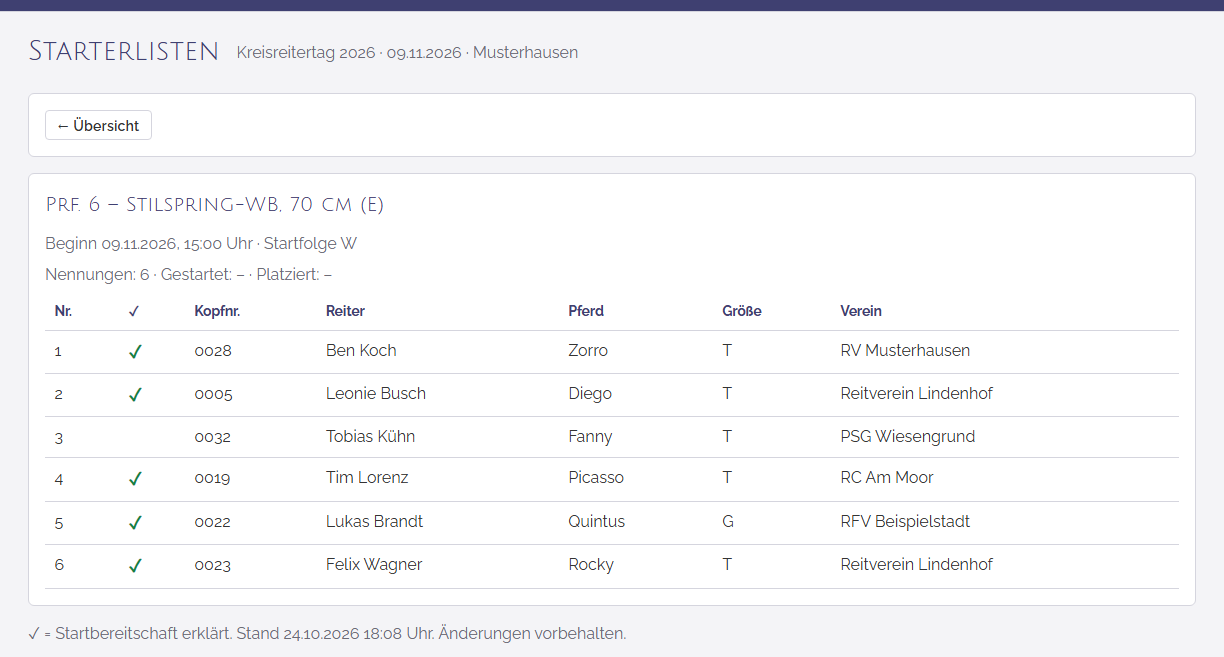Click the Starterlisten page heading
Screen dimensions: 1224x657
point(124,52)
